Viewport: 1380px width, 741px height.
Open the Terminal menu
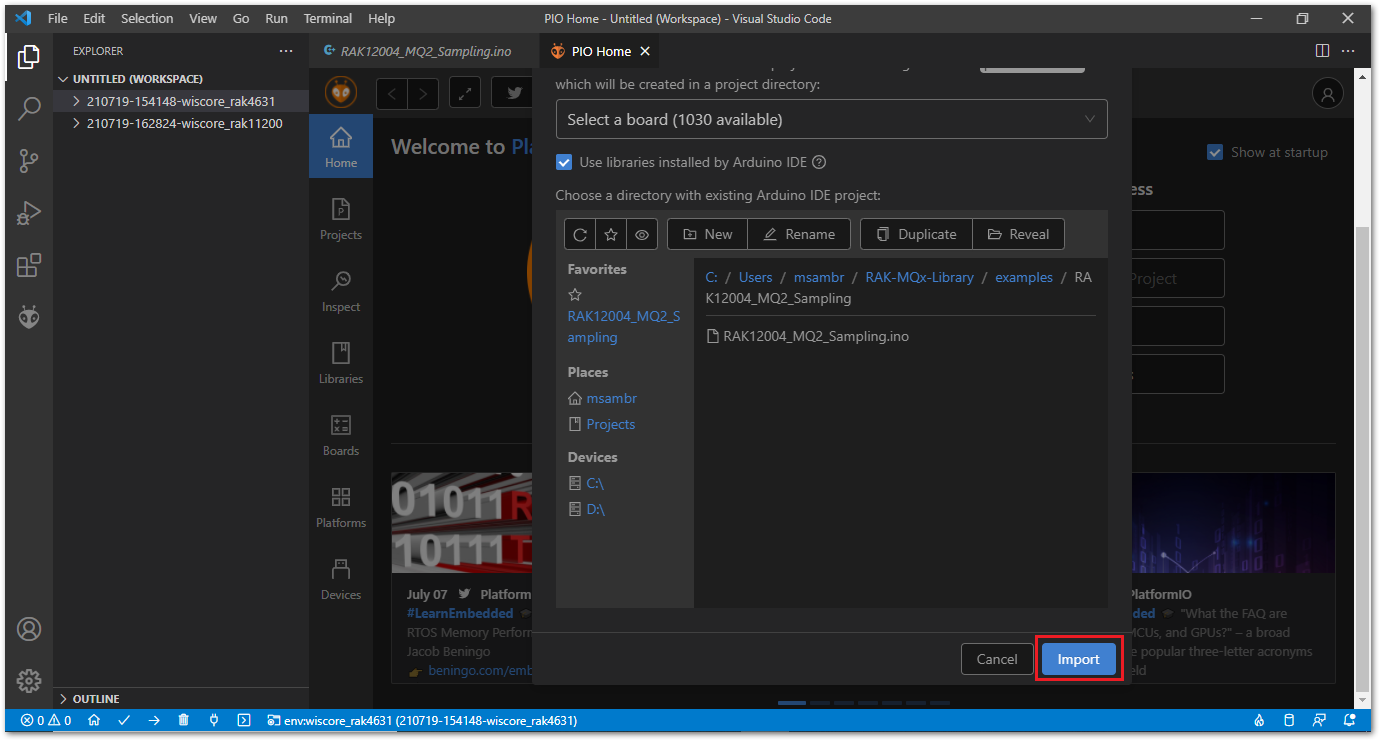[328, 18]
